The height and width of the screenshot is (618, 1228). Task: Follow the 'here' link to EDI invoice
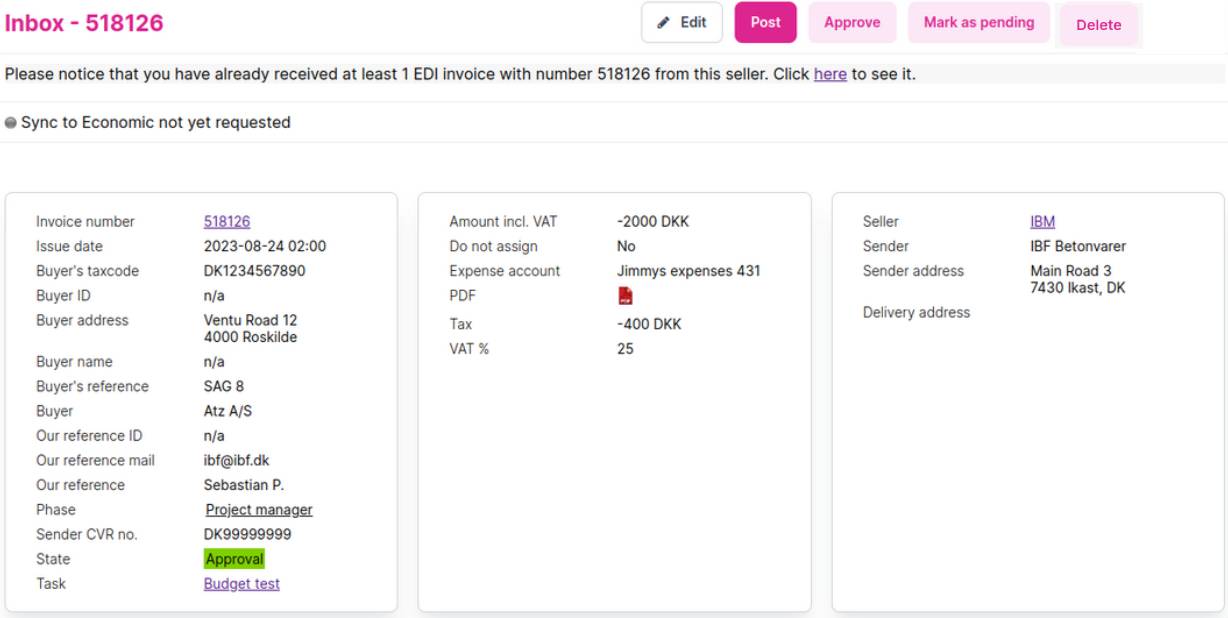pyautogui.click(x=830, y=74)
